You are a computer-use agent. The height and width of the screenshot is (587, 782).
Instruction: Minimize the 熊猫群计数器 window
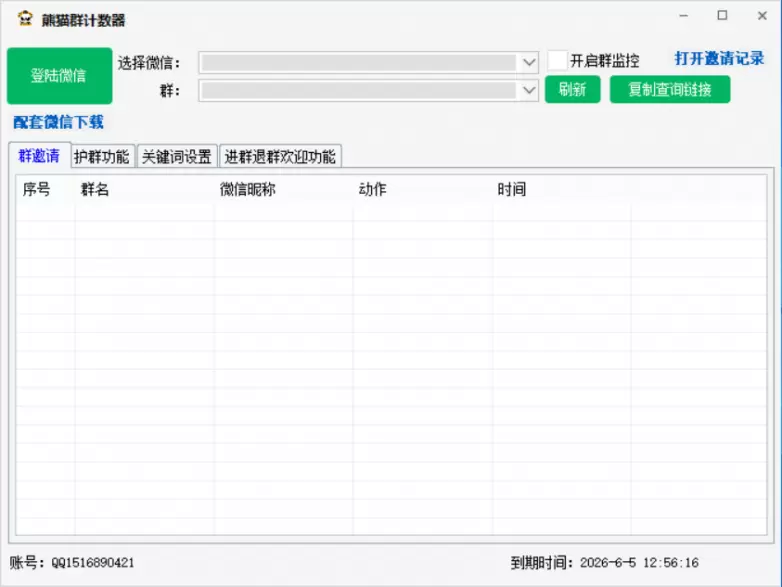tap(684, 17)
